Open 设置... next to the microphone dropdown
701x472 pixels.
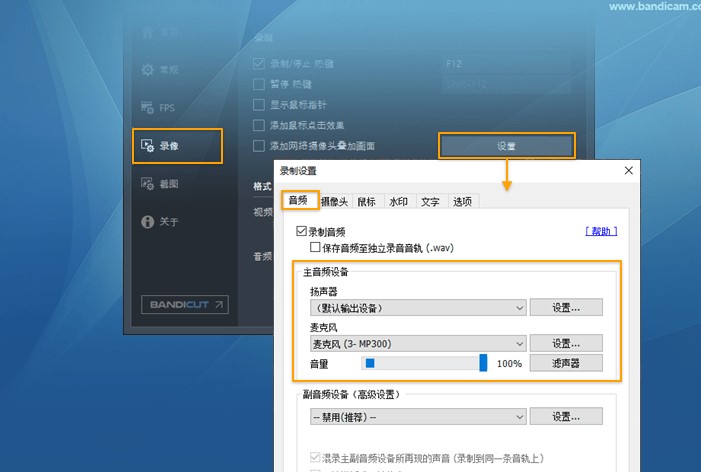coord(566,343)
